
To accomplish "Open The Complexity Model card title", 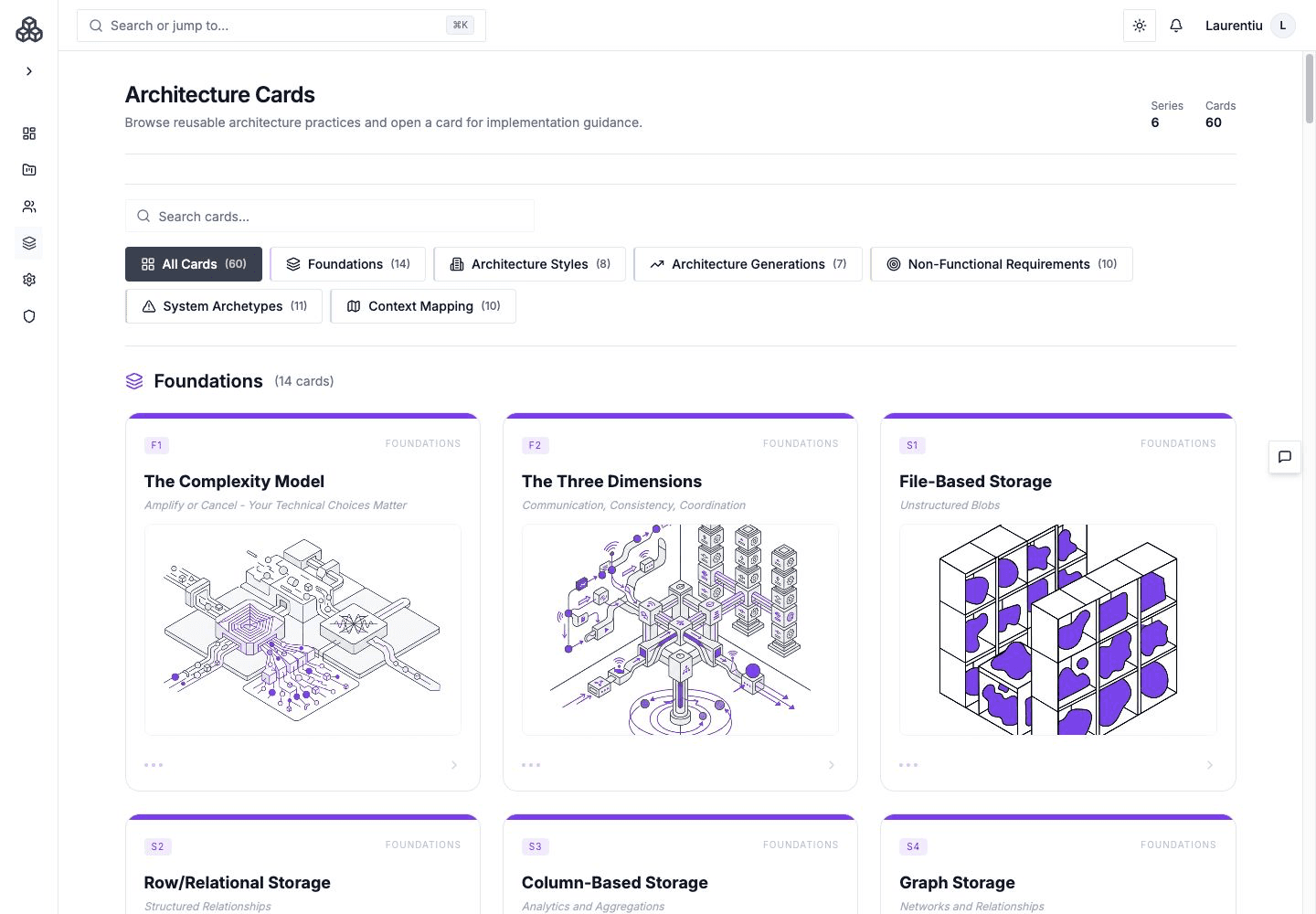I will [x=234, y=482].
